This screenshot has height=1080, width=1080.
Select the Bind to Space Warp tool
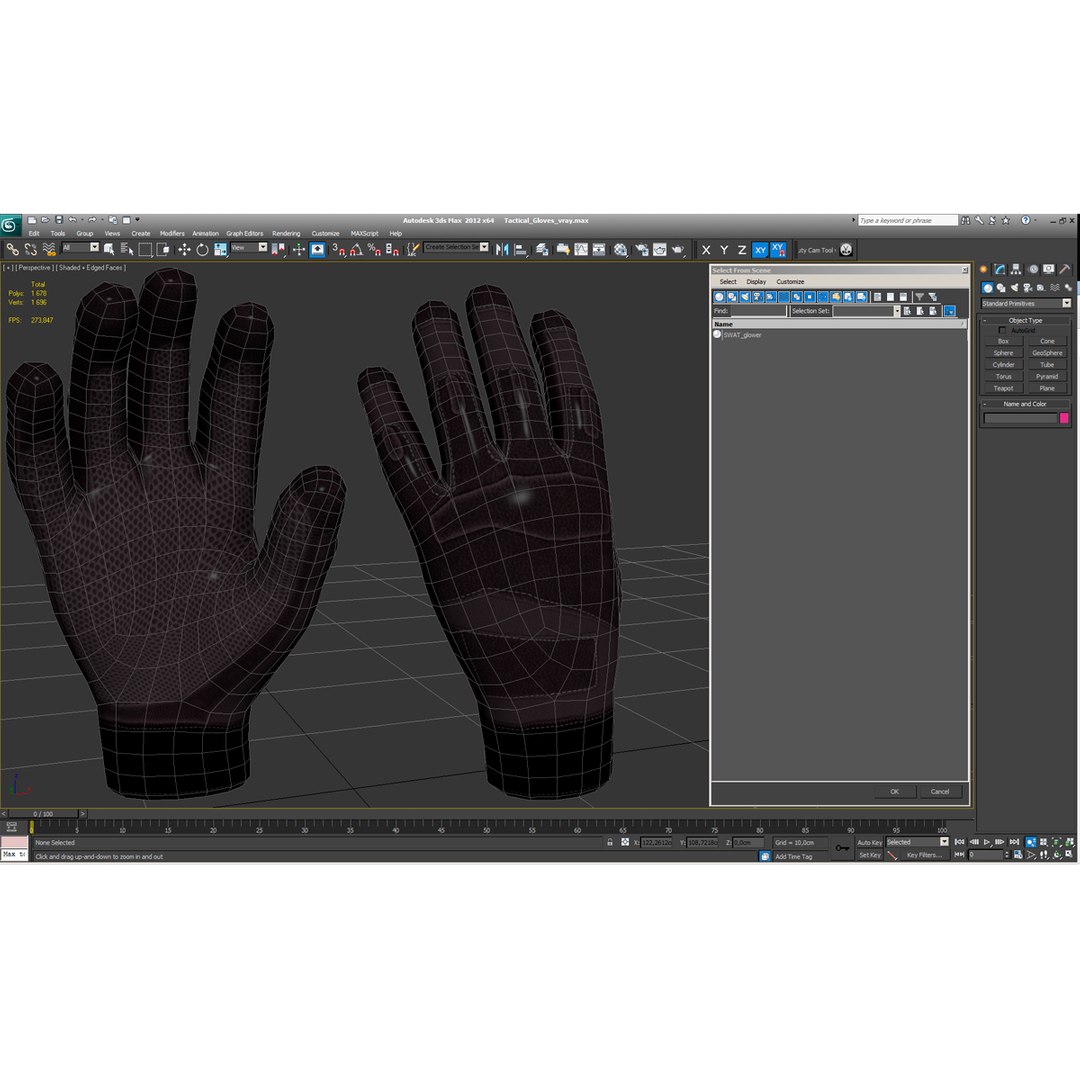(49, 249)
